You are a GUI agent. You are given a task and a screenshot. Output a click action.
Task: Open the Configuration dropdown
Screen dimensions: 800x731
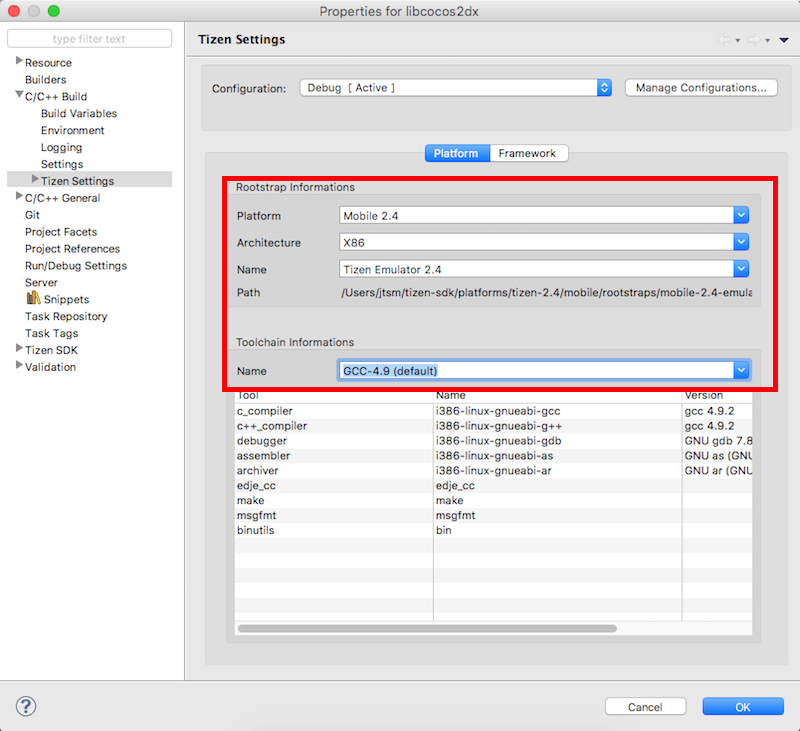point(455,88)
